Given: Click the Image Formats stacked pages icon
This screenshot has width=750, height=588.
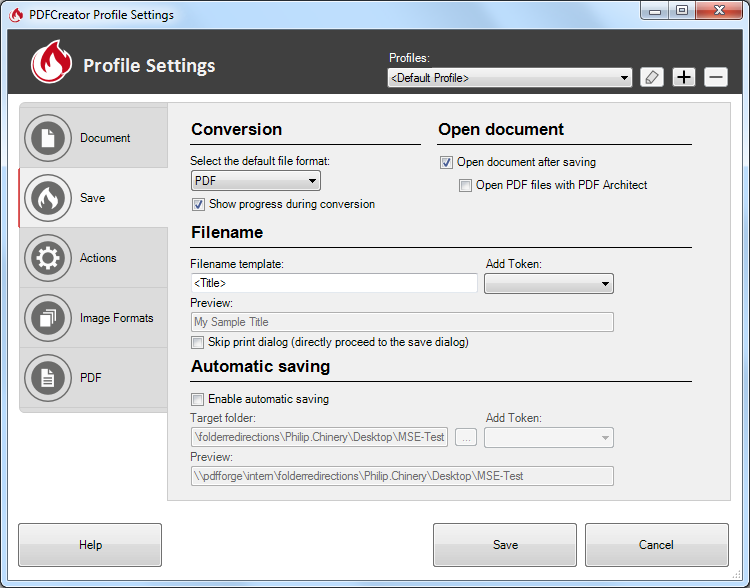Looking at the screenshot, I should click(x=47, y=318).
